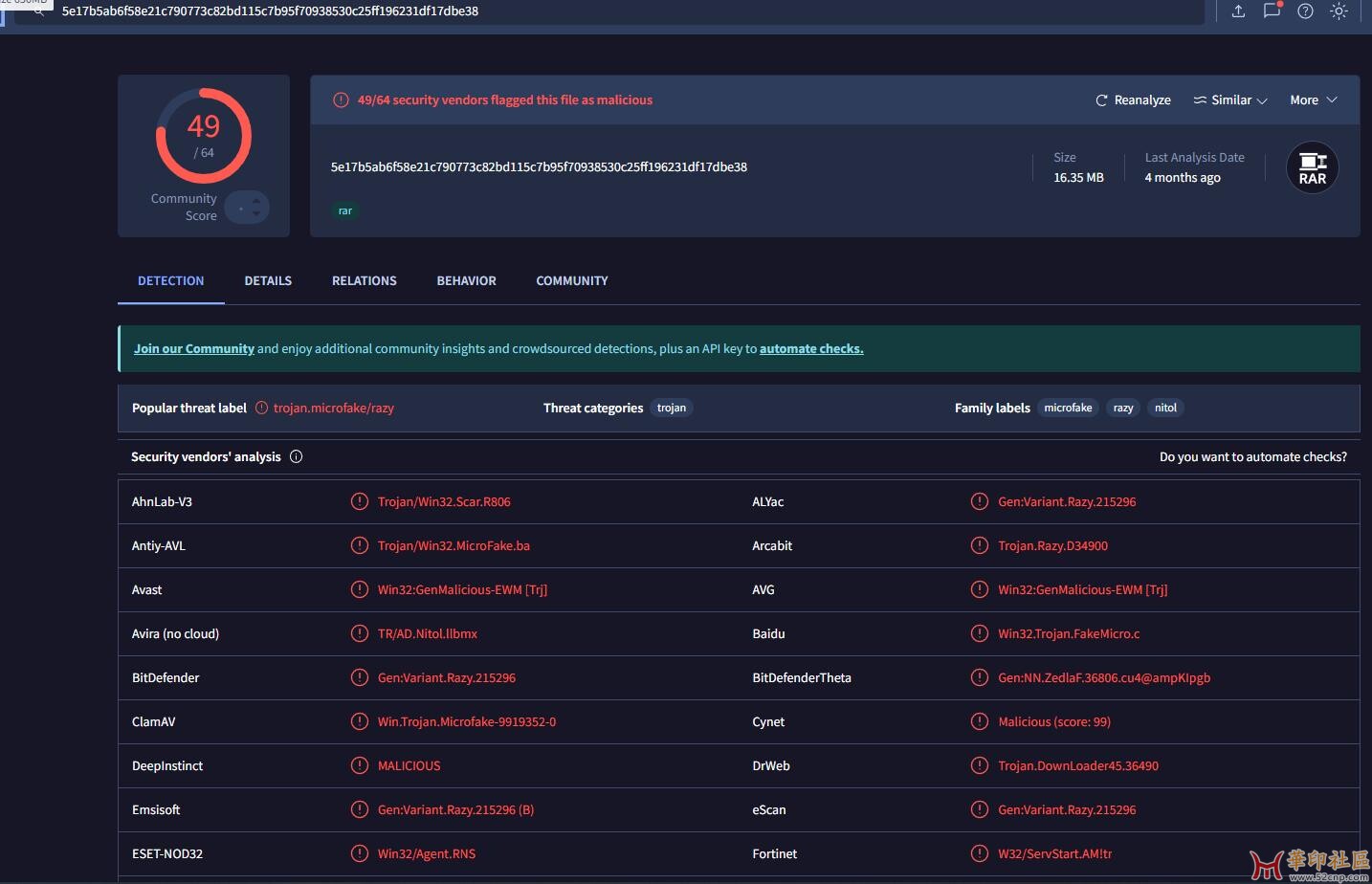Click the 16.35 MB size value
Viewport: 1372px width, 884px height.
point(1078,177)
